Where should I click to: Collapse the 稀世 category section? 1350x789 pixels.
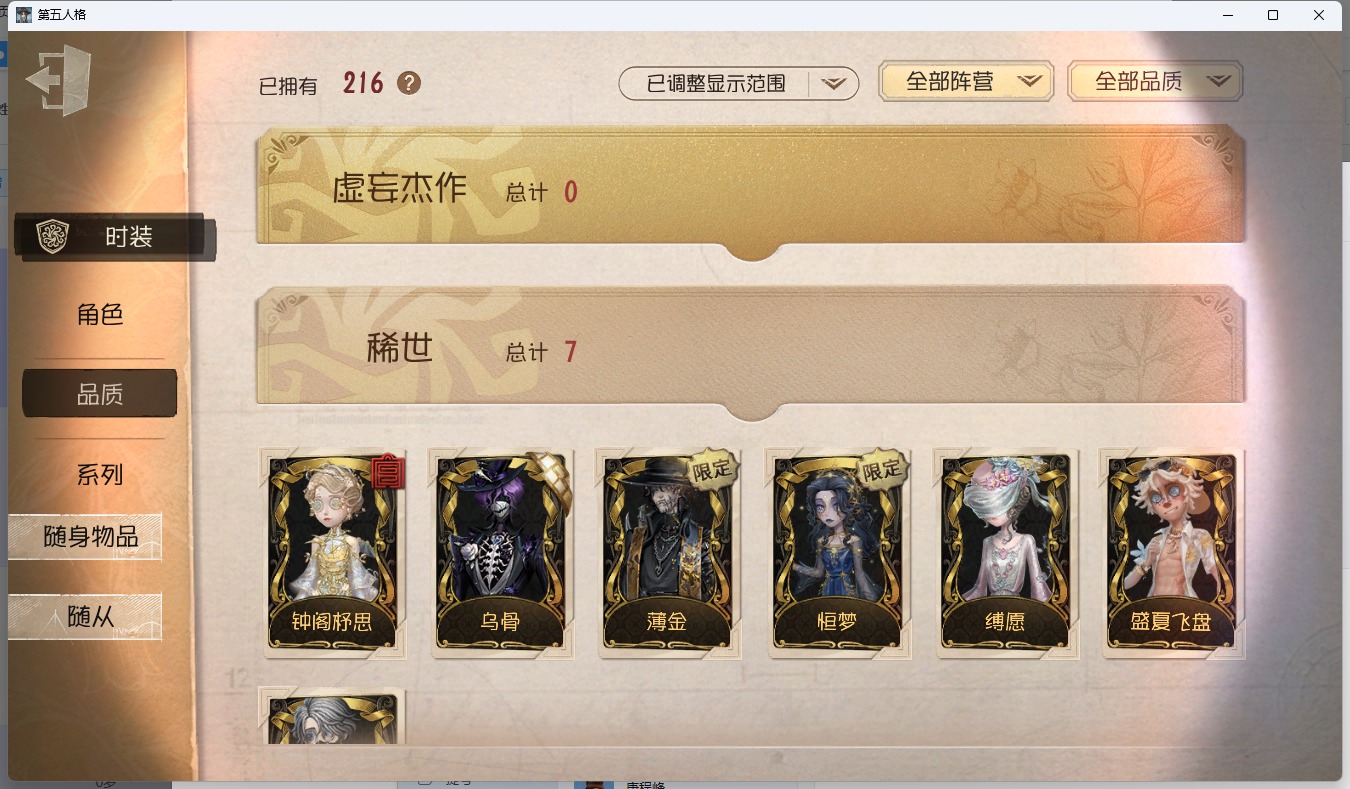coord(751,352)
